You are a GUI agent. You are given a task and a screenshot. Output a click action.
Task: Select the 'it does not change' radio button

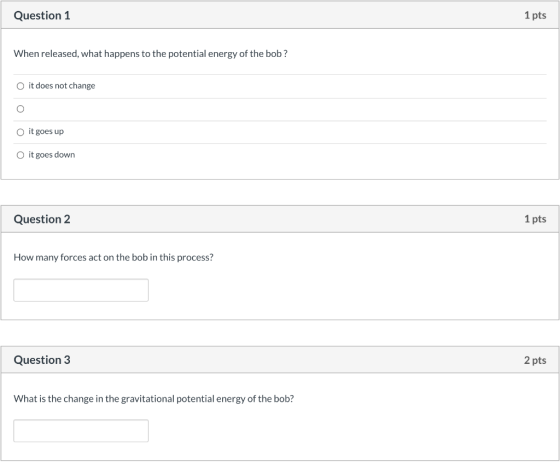coord(20,86)
